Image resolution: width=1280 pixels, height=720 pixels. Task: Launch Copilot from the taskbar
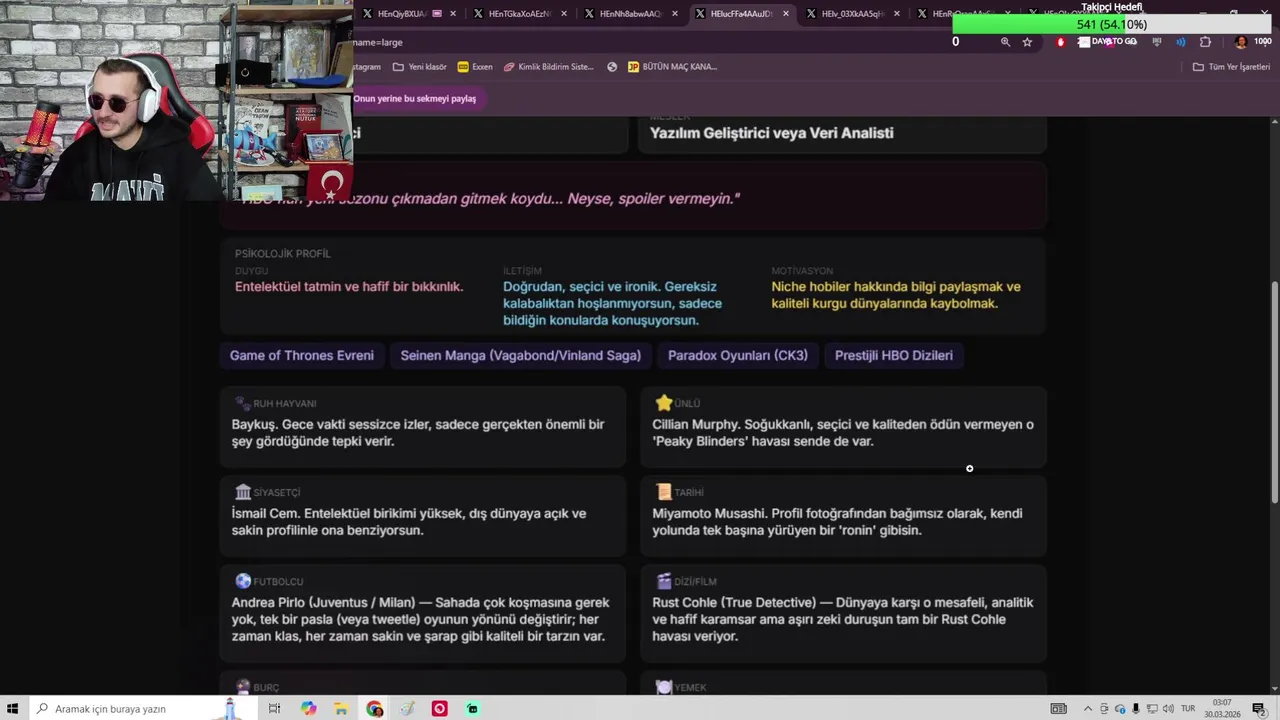tap(308, 709)
